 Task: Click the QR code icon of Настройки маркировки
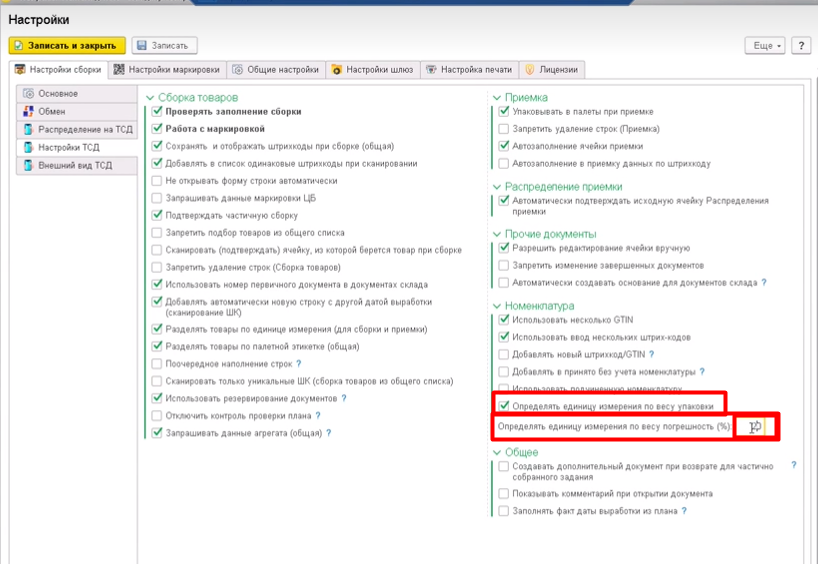point(119,69)
